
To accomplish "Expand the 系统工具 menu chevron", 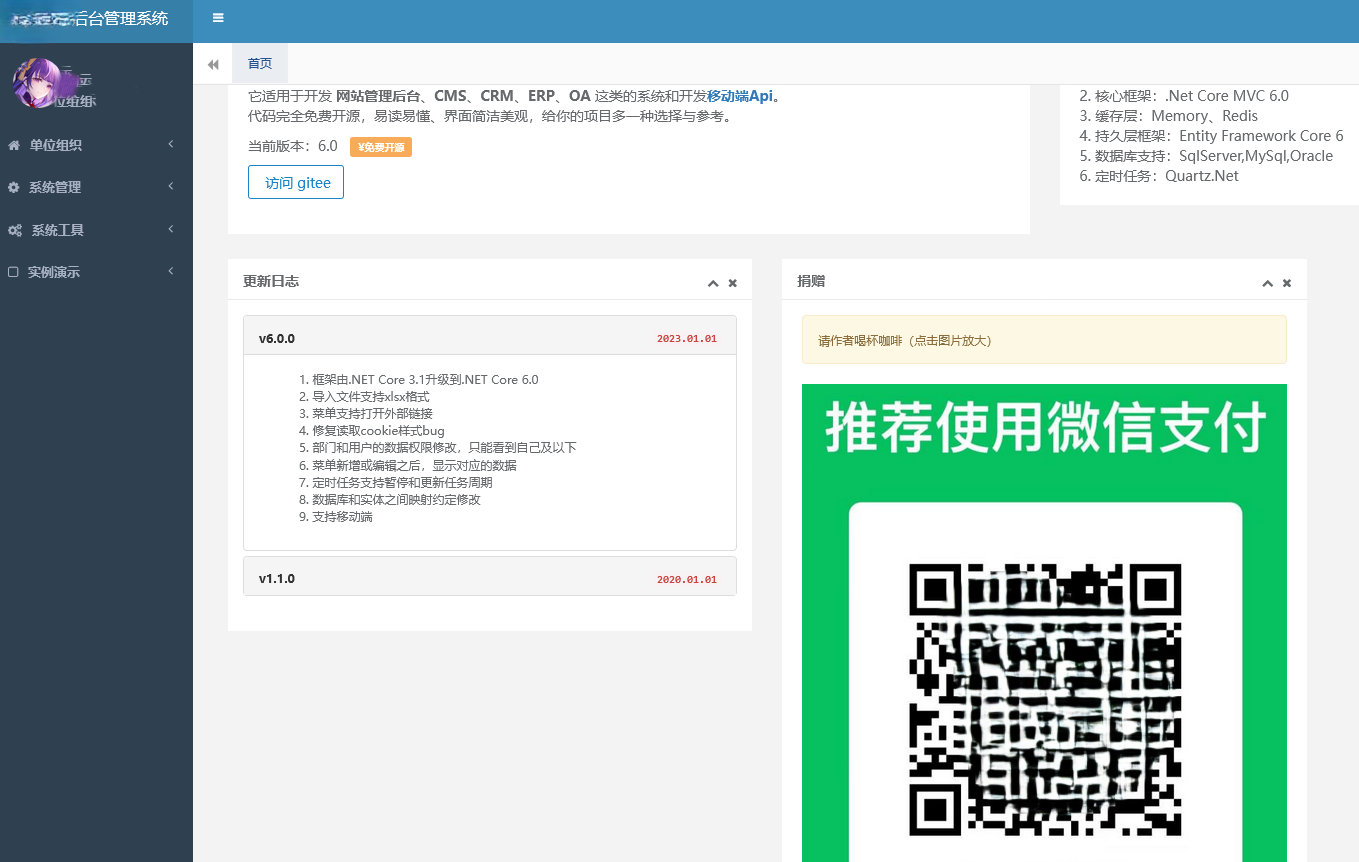I will click(x=171, y=229).
